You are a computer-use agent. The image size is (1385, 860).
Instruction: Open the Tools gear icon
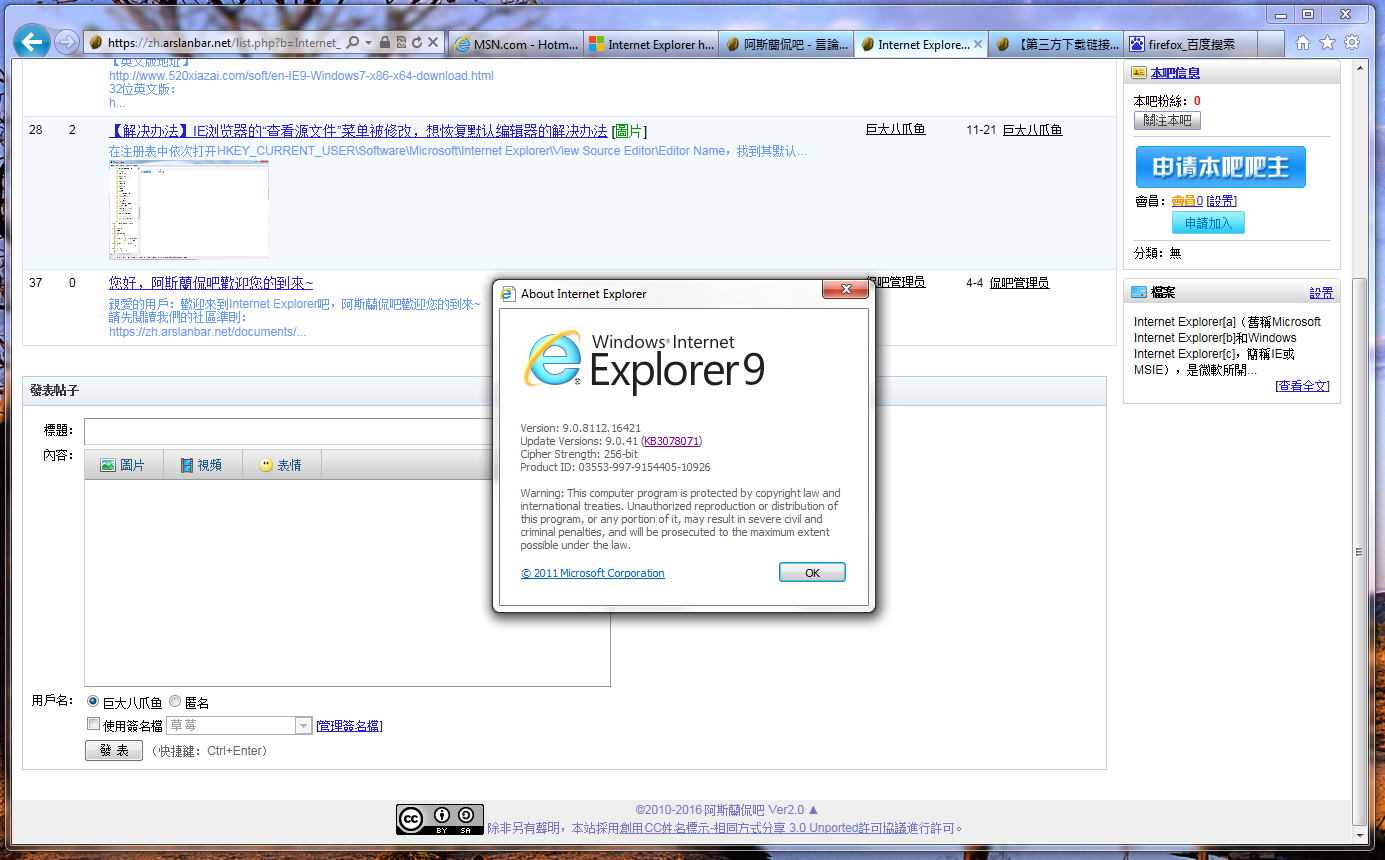pos(1351,42)
